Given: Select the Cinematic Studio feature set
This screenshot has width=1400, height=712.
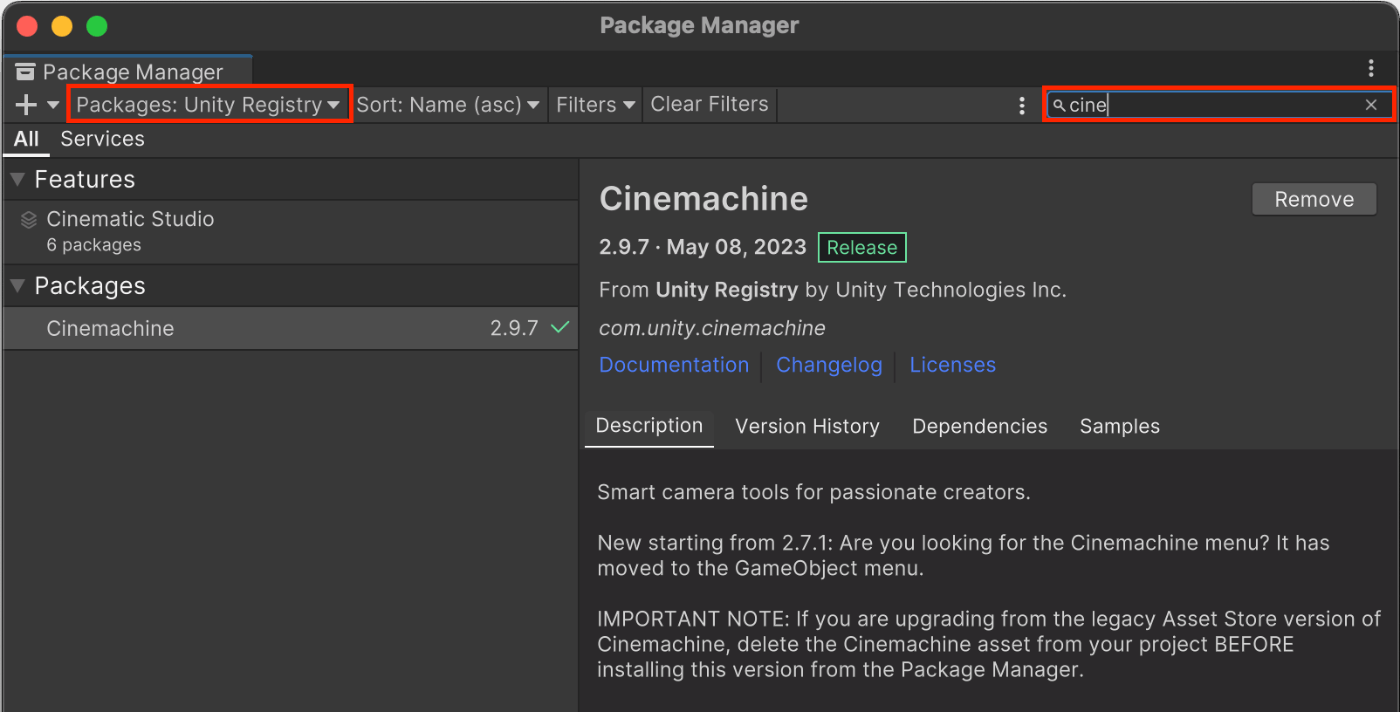Looking at the screenshot, I should 290,231.
